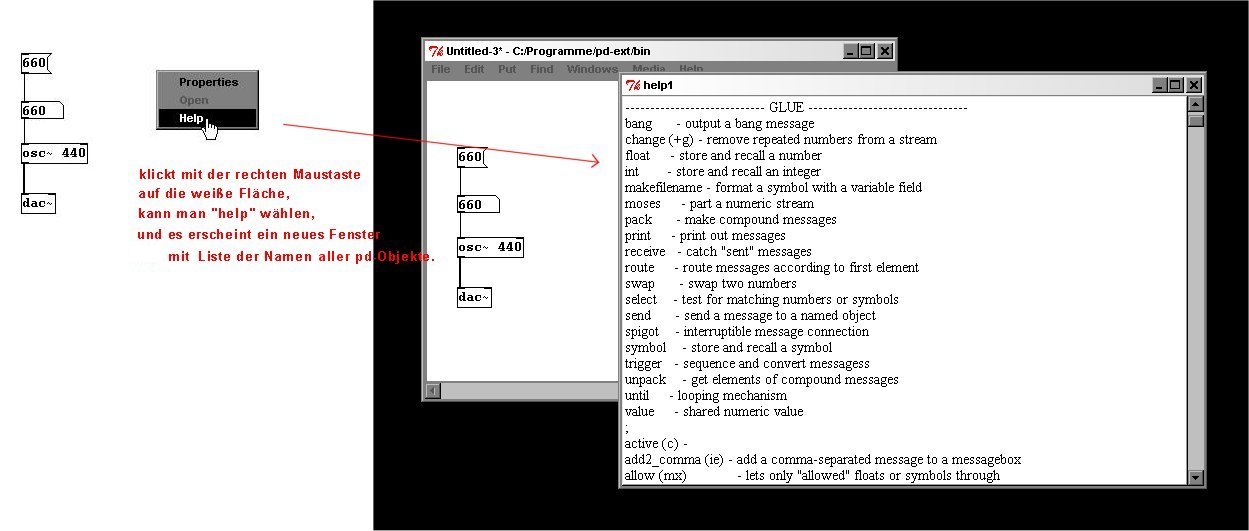Screen dimensions: 1249x531
Task: Expand the Find menu in Untitled-3
Action: [541, 69]
